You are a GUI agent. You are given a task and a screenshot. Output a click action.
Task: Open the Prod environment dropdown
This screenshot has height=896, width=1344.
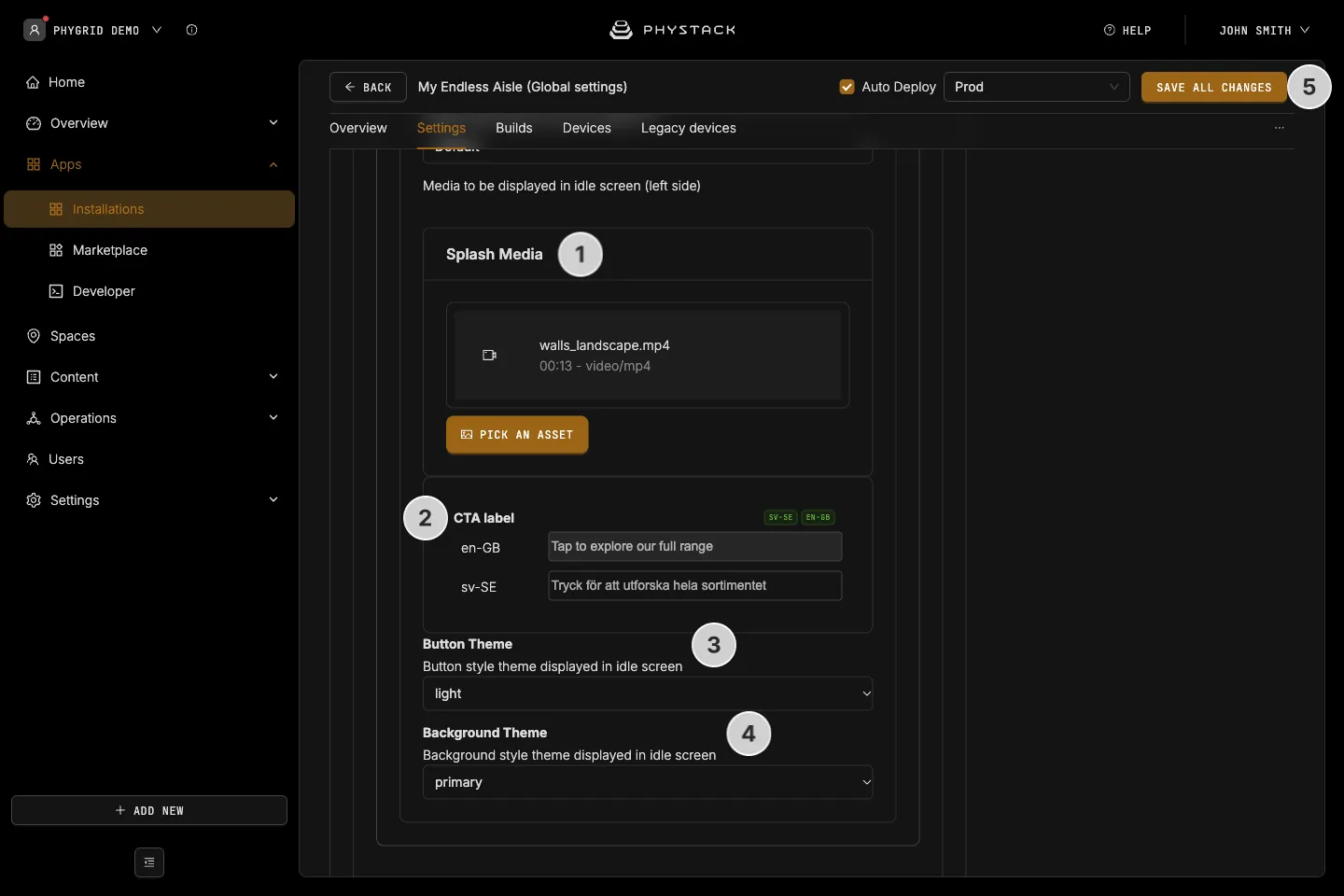pyautogui.click(x=1037, y=87)
